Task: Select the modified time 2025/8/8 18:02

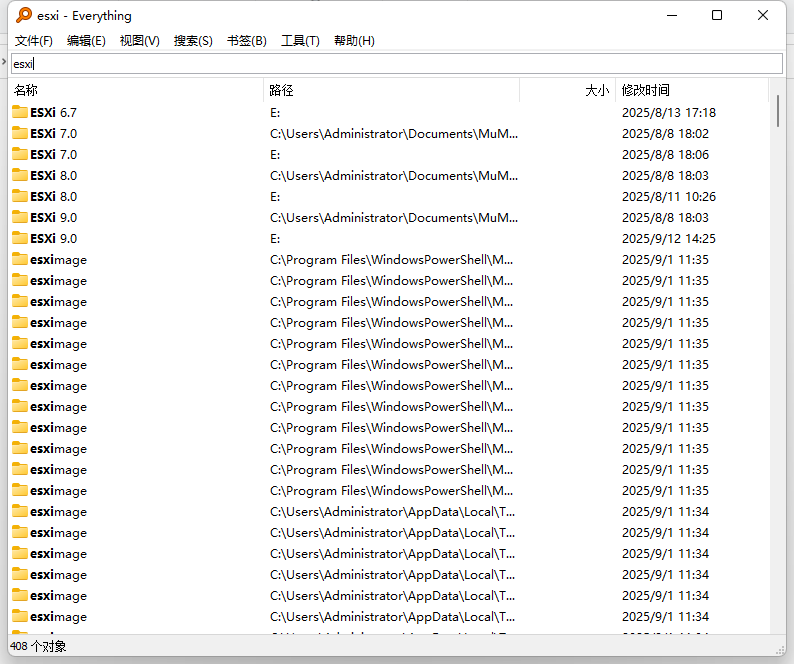Action: (665, 133)
